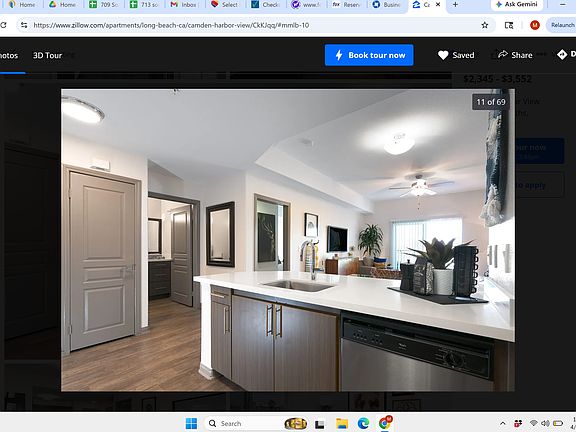Switch to the Photos tab
This screenshot has width=576, height=432.
(8, 55)
